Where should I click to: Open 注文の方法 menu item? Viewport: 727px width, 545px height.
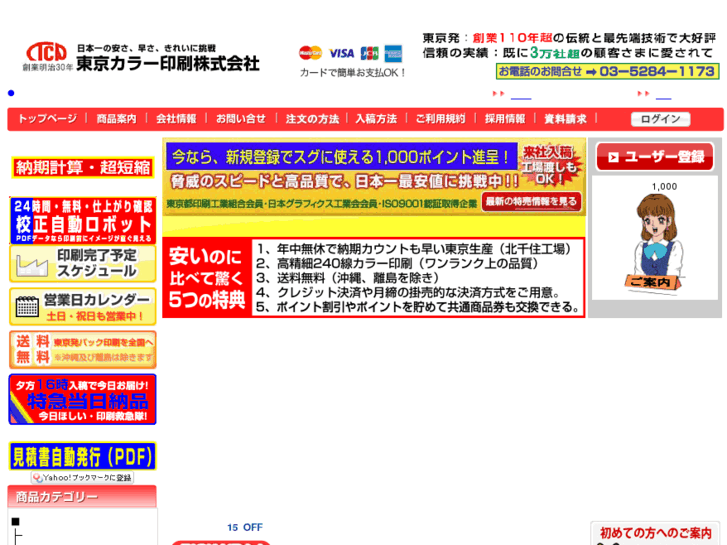[312, 119]
